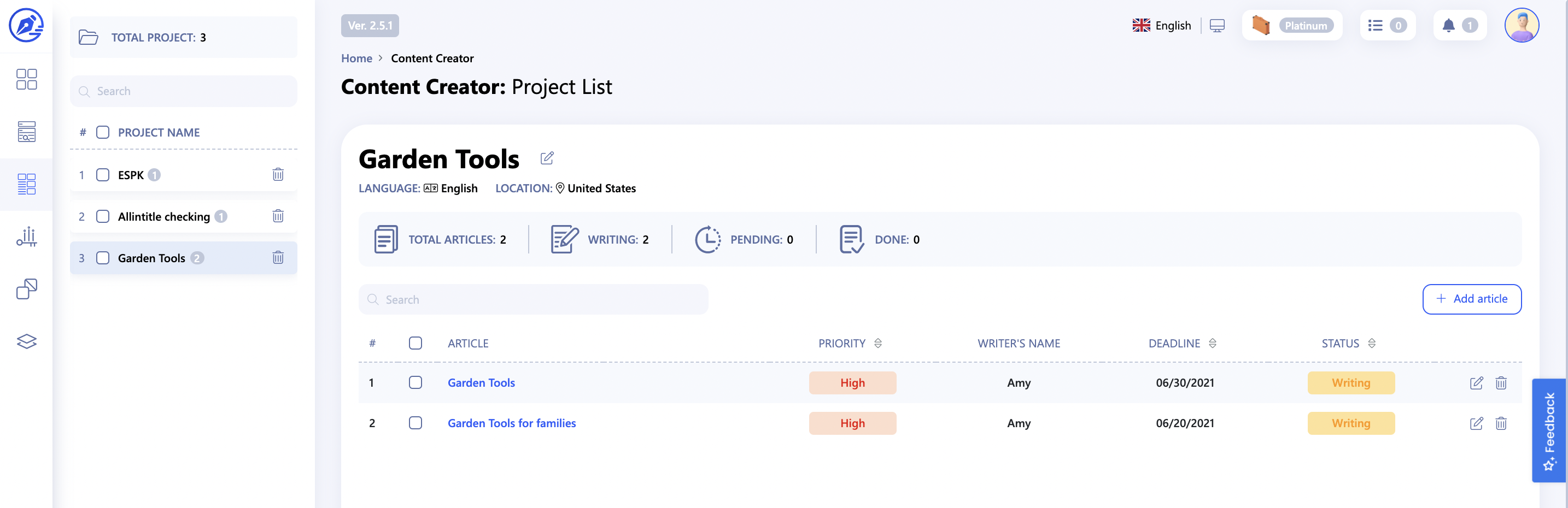The image size is (1568, 508).
Task: Go to Home breadcrumb
Action: coord(356,58)
